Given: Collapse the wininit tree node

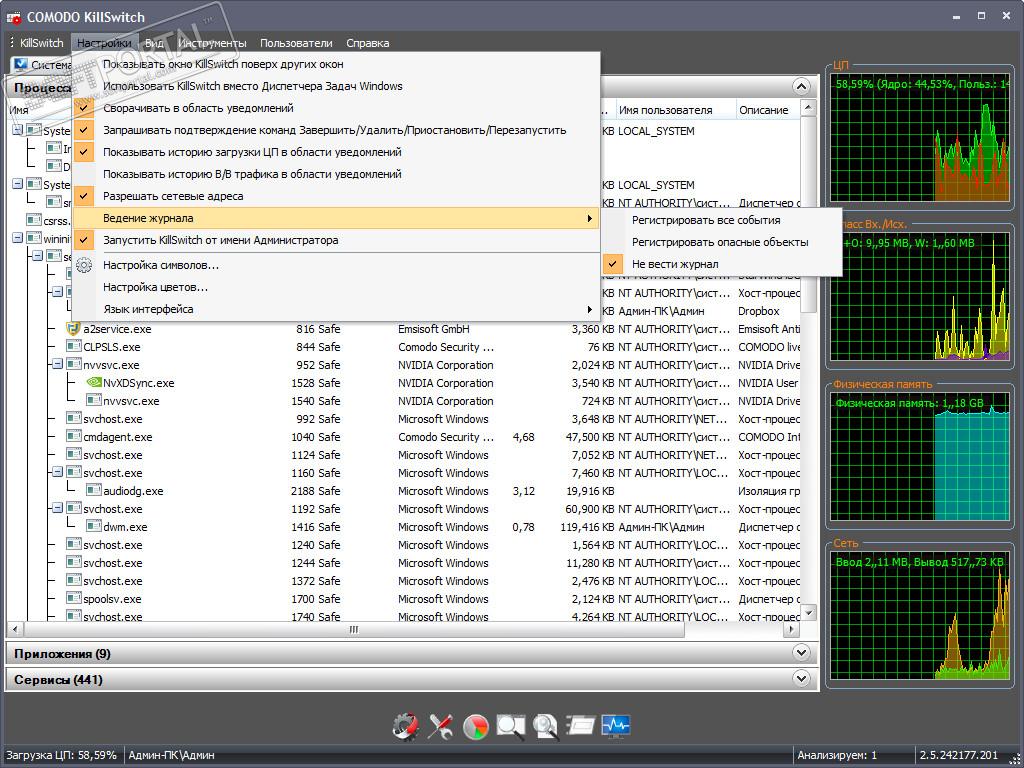Looking at the screenshot, I should coord(18,238).
